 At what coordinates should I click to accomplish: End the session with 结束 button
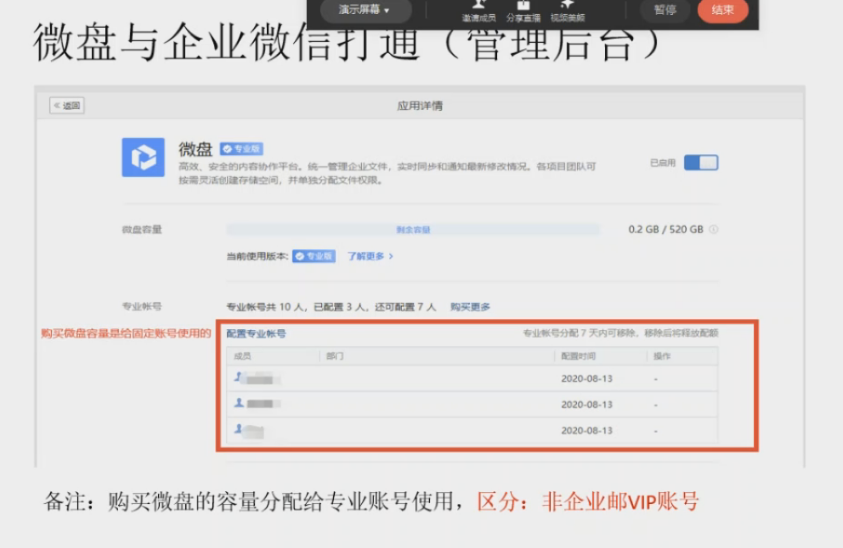pos(722,10)
